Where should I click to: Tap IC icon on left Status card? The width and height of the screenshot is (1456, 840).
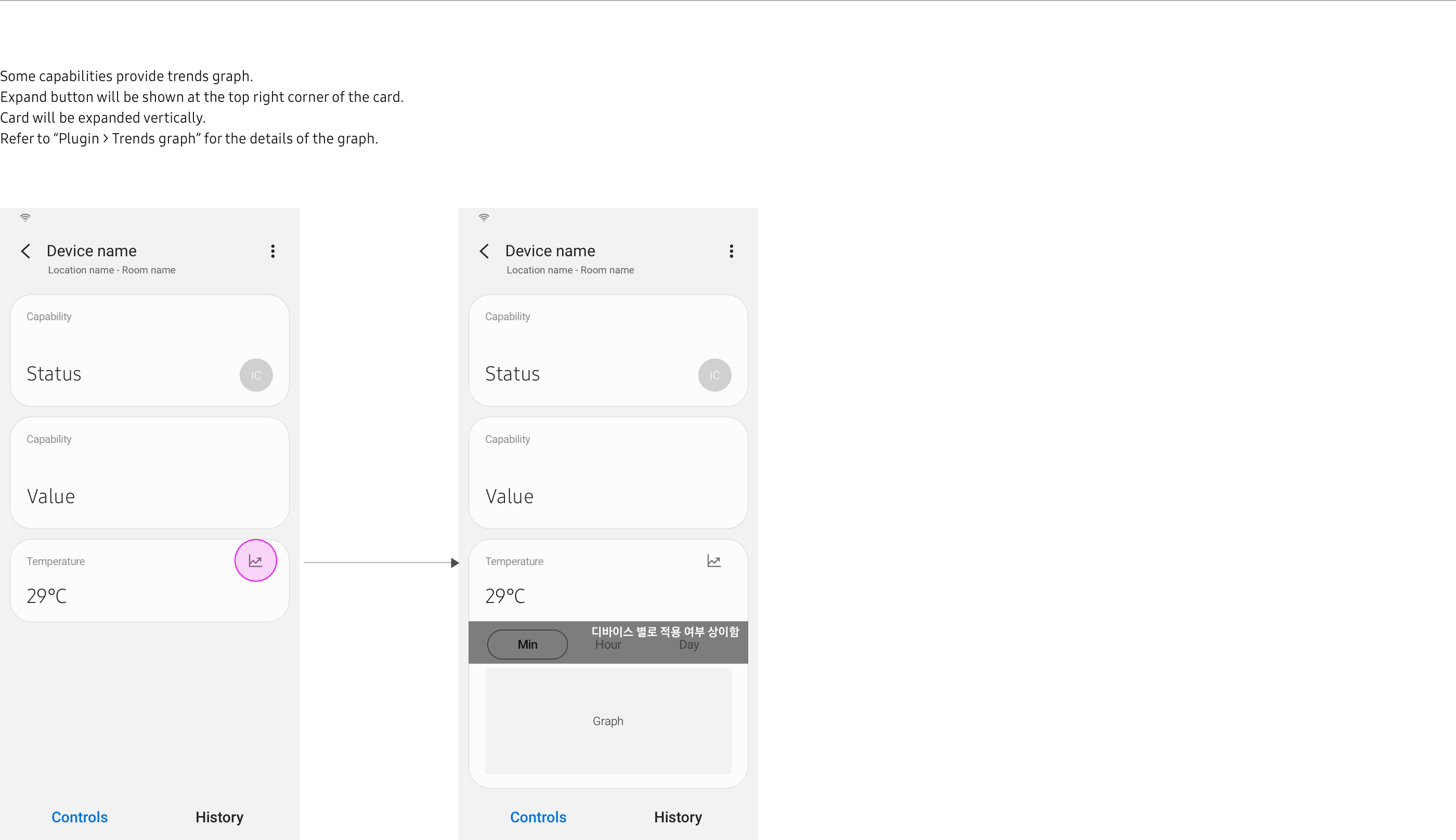256,375
